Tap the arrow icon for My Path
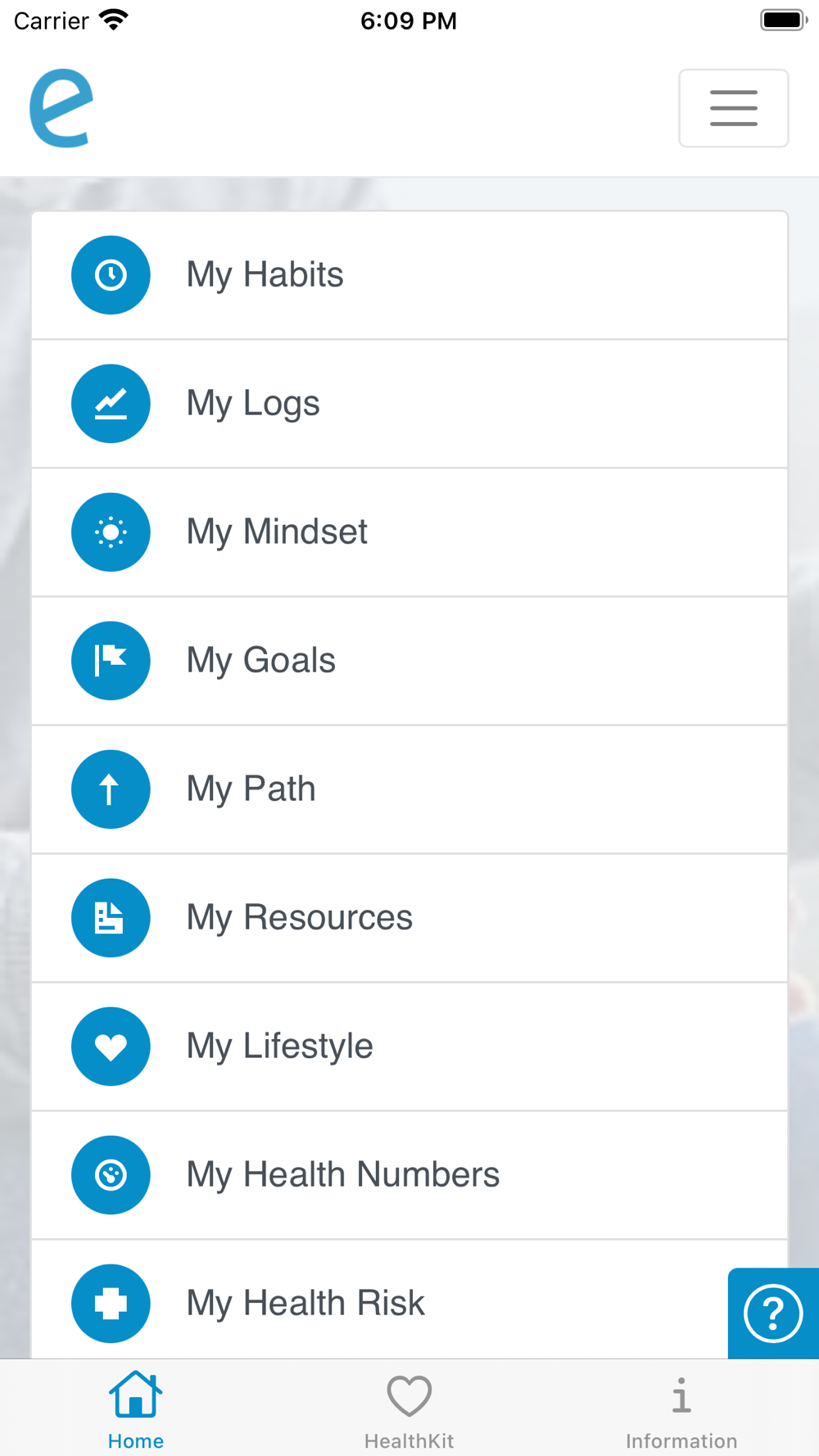Screen dimensions: 819x1456 (x=111, y=789)
